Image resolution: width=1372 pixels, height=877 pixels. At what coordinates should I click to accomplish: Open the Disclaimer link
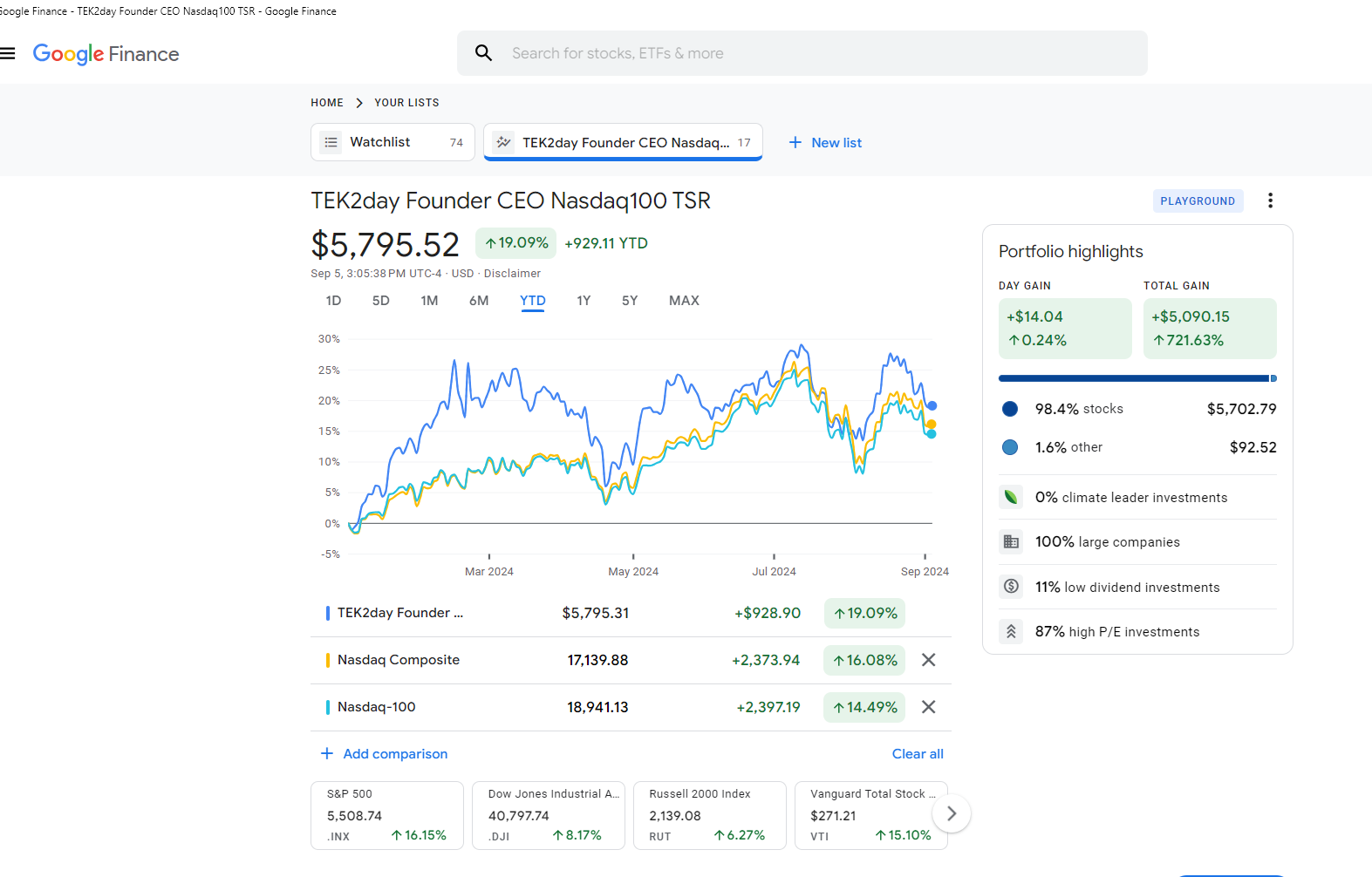tap(512, 274)
